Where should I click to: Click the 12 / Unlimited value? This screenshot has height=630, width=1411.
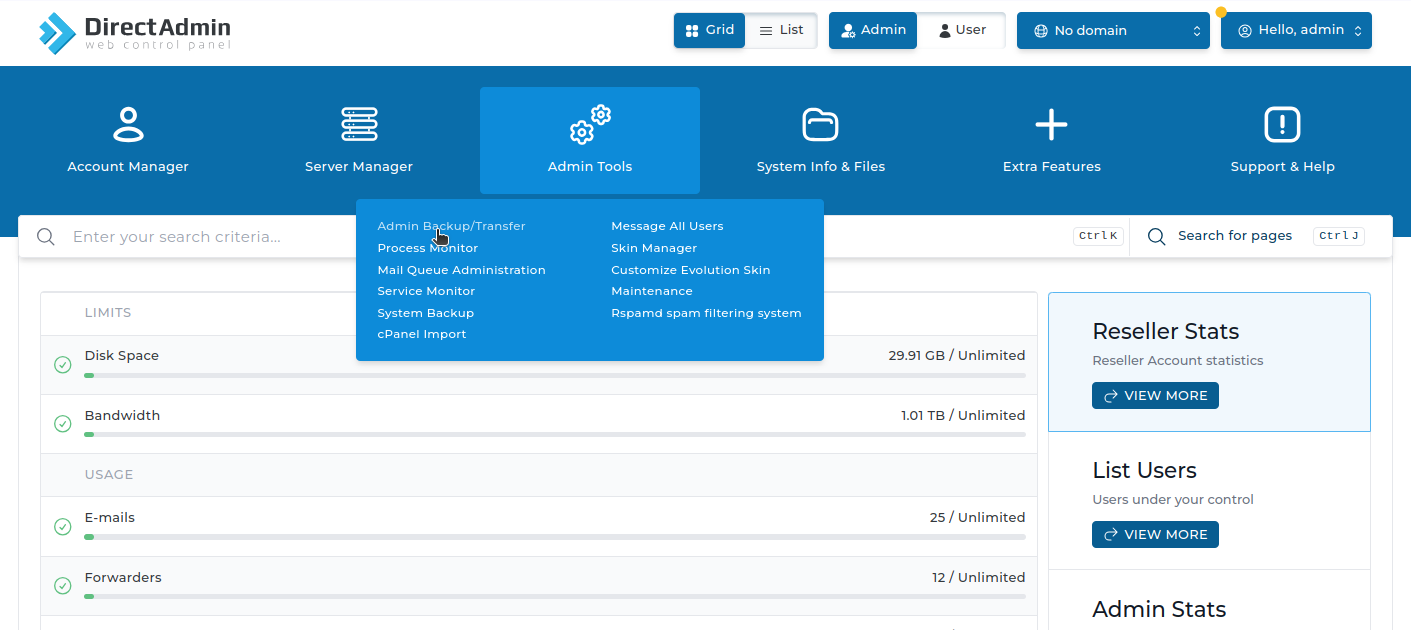coord(978,578)
